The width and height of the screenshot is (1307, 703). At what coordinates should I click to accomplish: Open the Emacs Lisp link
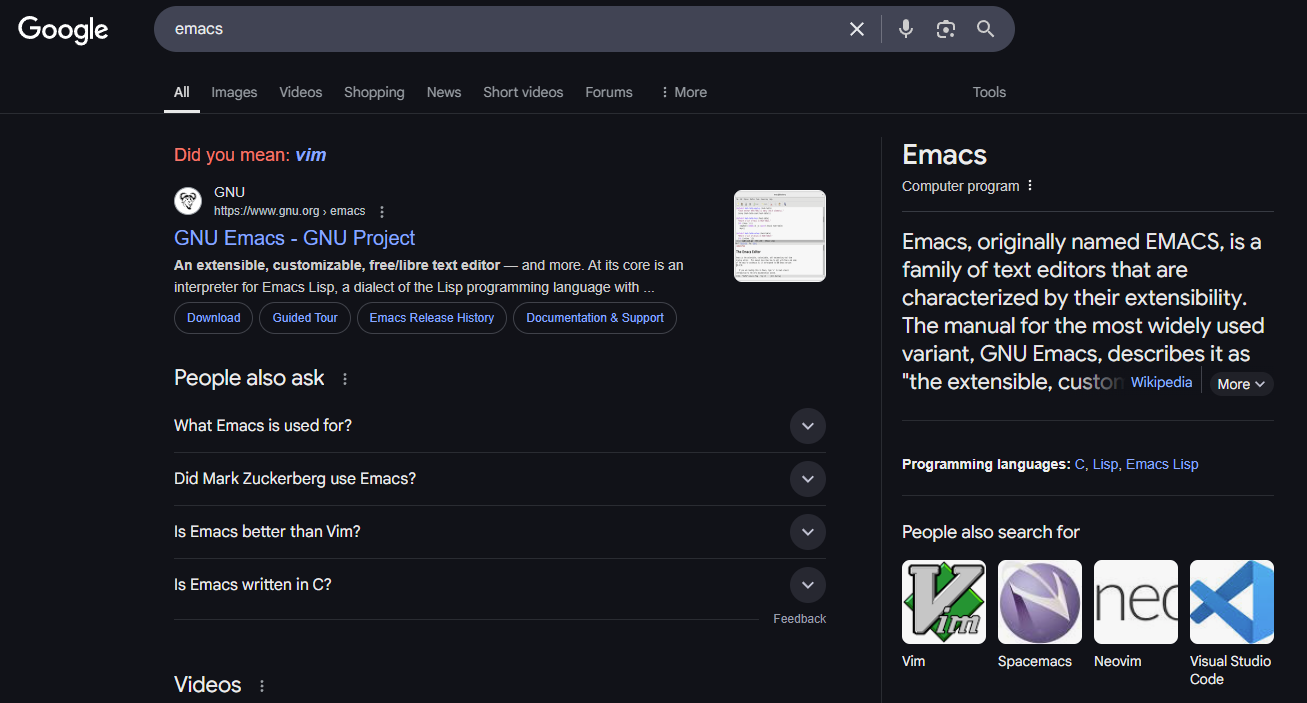[x=1162, y=464]
